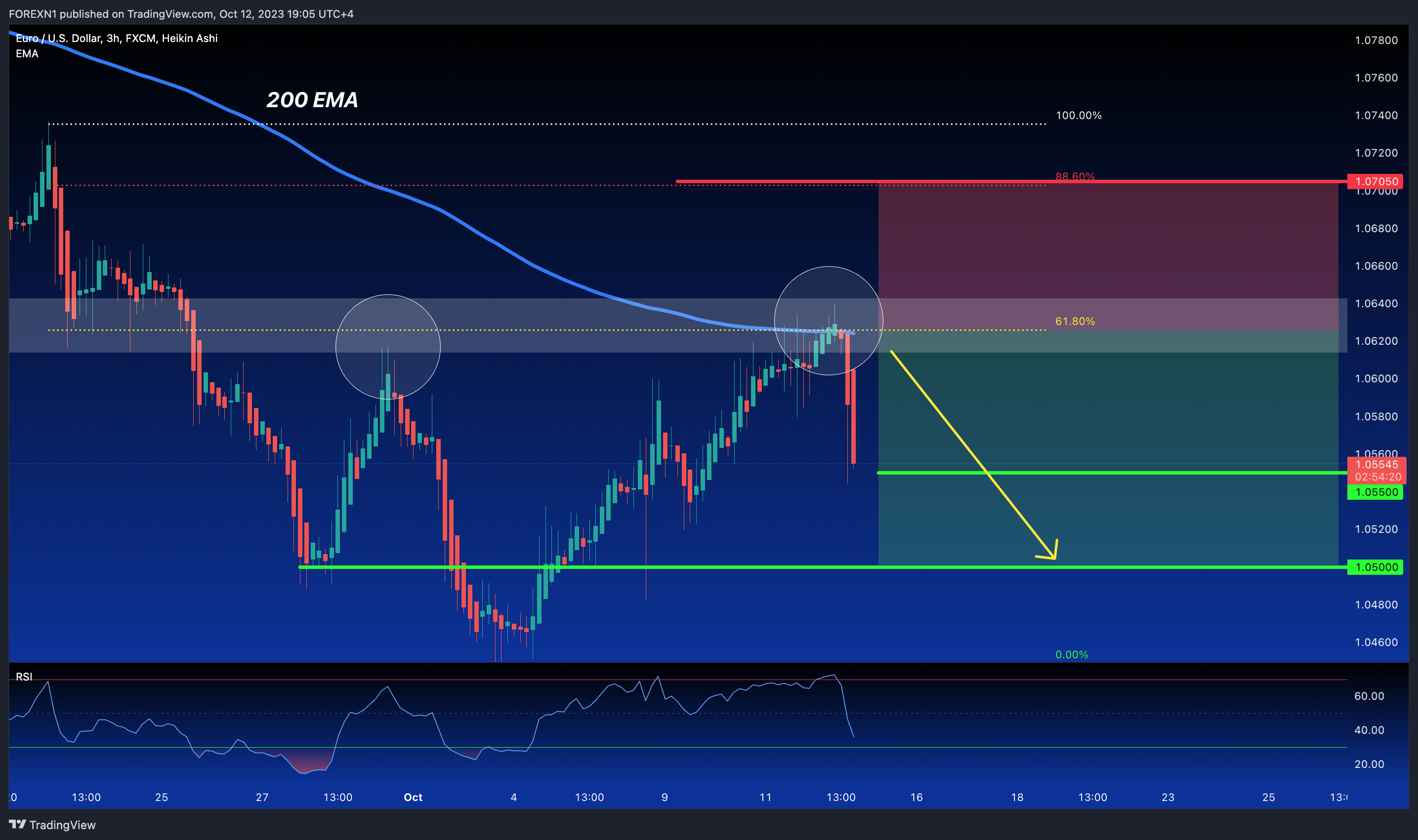Click the 1.04800 price axis value

point(1376,604)
